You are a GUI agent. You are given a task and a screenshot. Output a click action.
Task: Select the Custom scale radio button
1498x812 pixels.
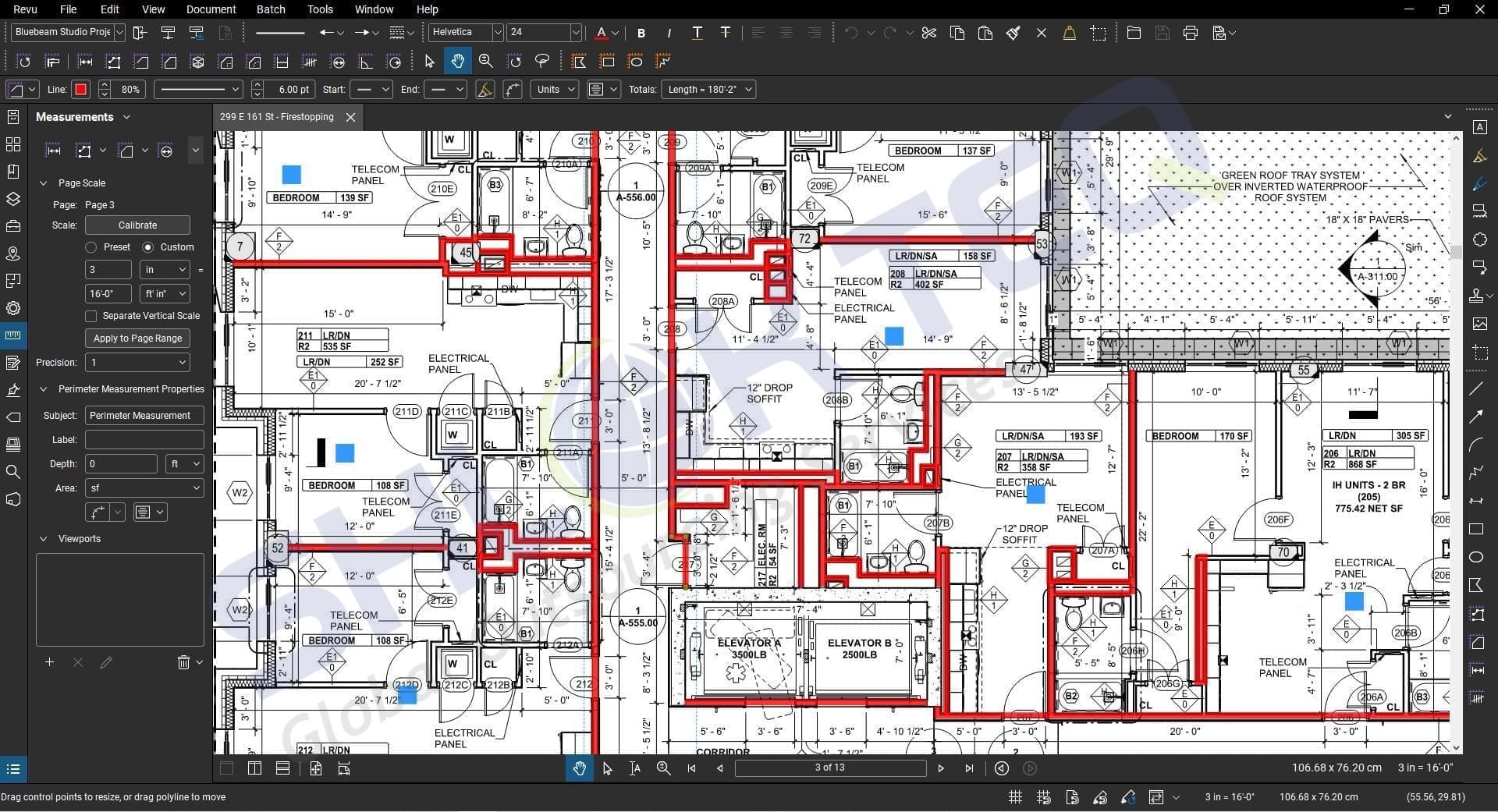(x=147, y=247)
